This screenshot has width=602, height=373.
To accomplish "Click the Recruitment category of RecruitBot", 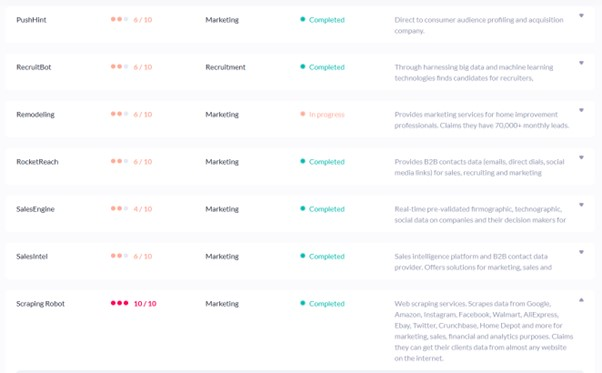I will click(x=225, y=67).
